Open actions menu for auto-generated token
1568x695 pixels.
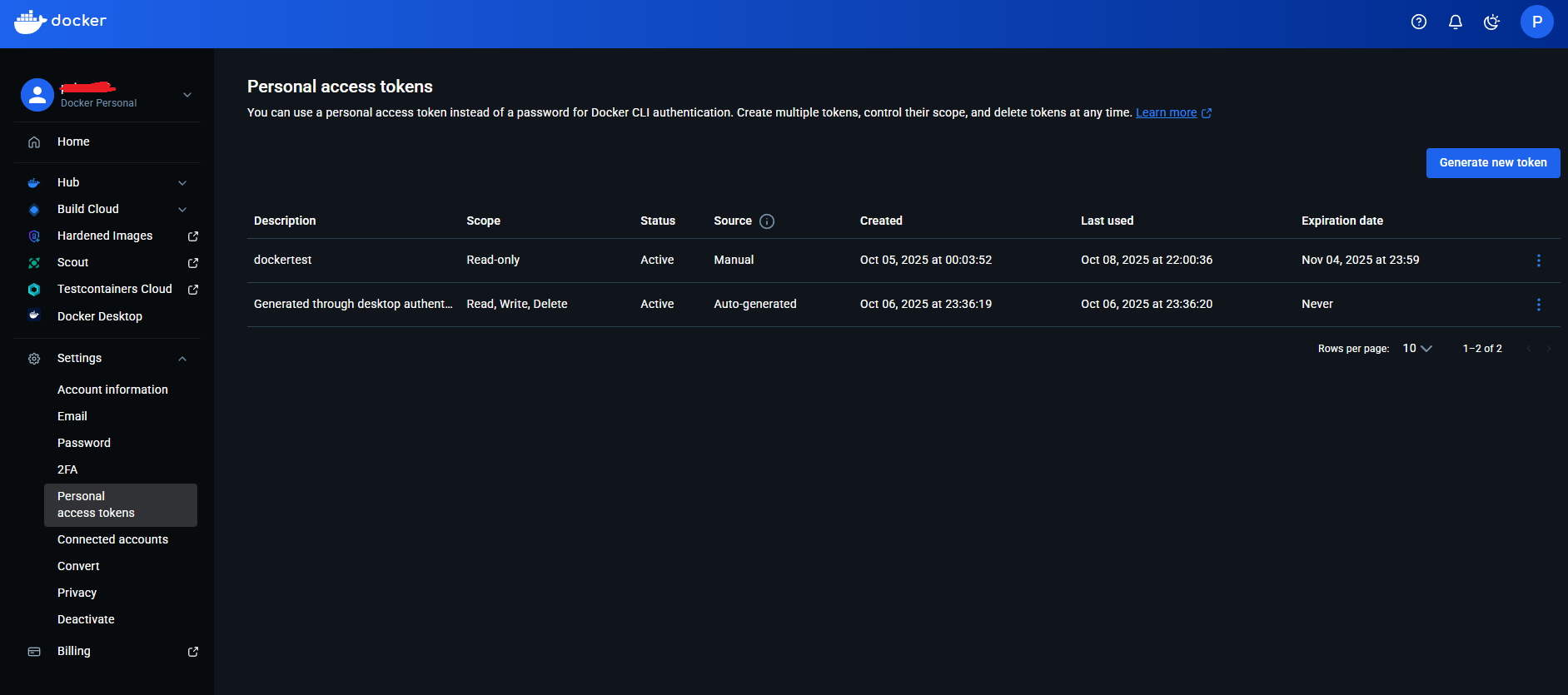tap(1538, 305)
